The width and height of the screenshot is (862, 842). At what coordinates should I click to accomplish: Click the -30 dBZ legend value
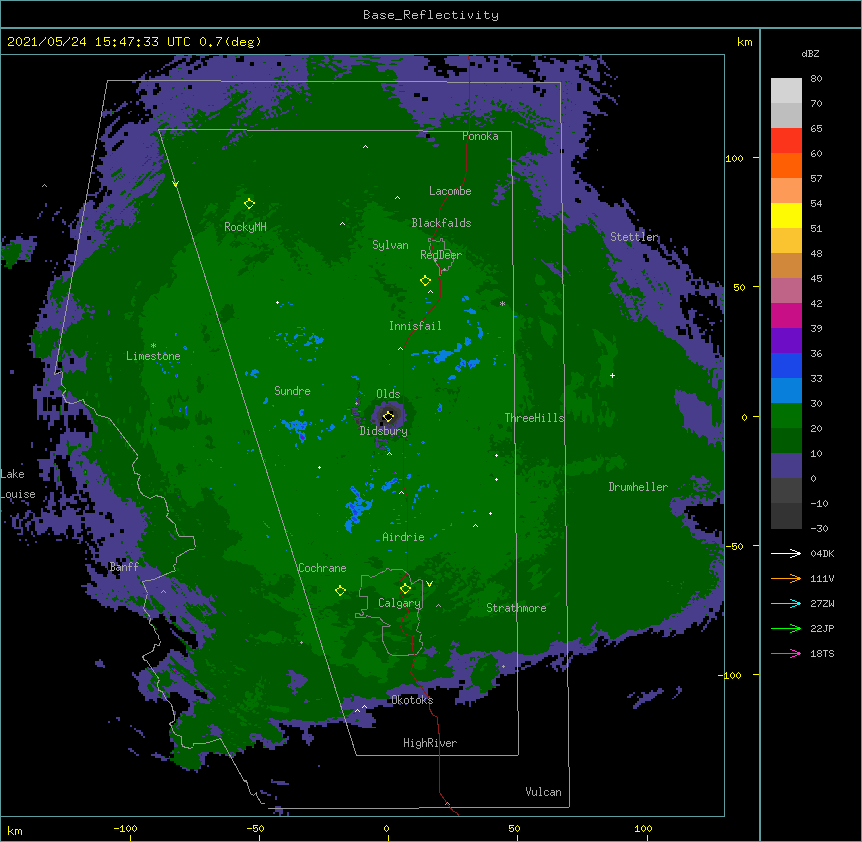pos(819,528)
